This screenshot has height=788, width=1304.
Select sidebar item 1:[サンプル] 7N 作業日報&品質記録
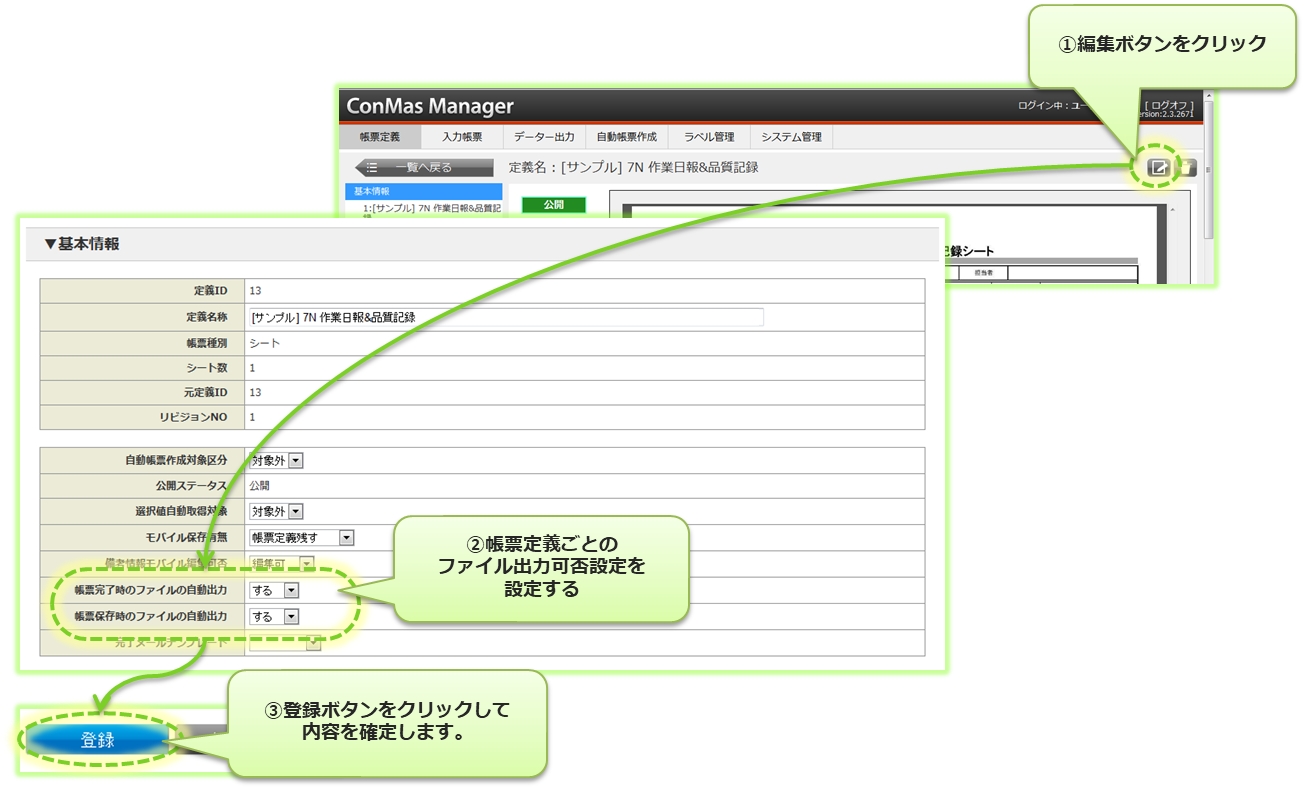pyautogui.click(x=431, y=209)
